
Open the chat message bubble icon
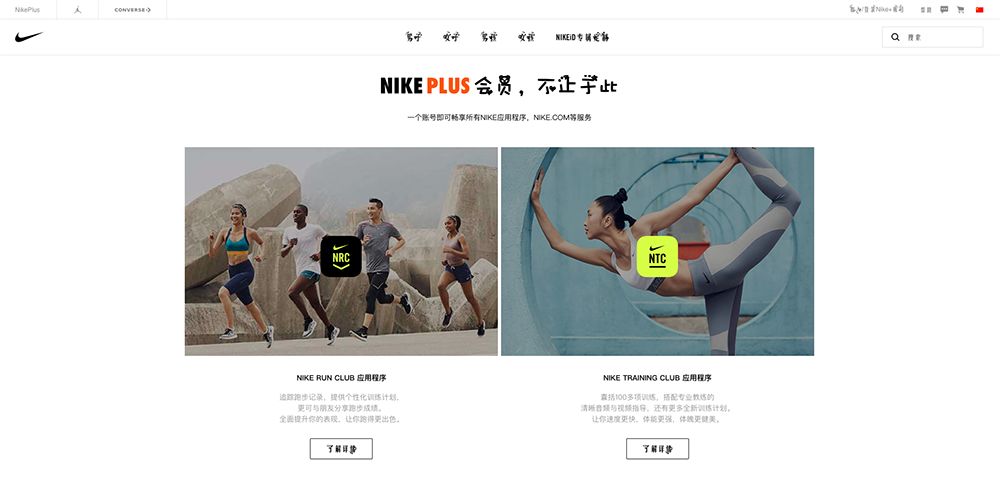[944, 10]
